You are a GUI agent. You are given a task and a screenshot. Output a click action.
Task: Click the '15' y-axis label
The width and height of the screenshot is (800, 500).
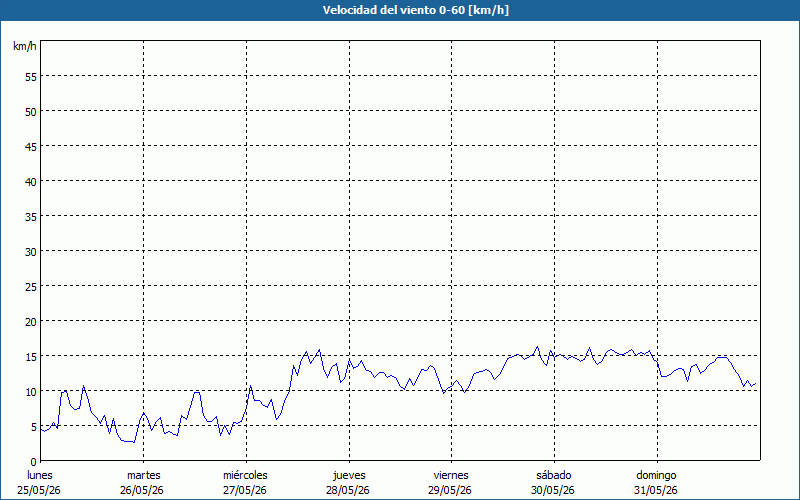tap(31, 356)
